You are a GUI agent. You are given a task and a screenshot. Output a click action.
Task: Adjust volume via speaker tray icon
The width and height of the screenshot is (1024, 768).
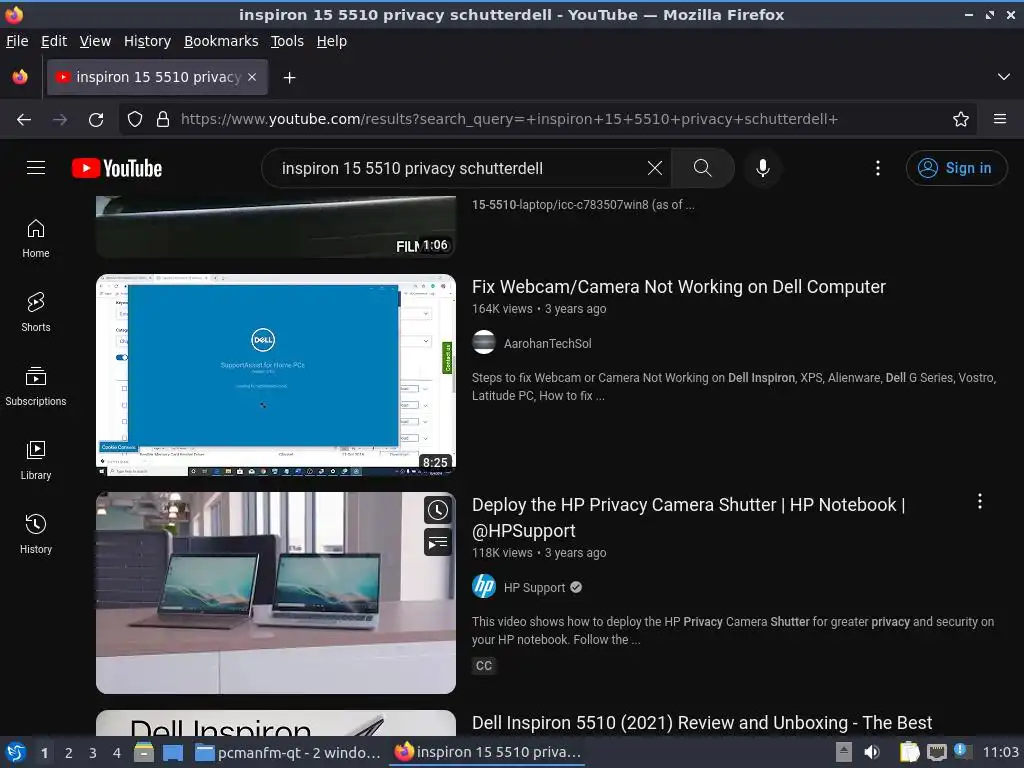pyautogui.click(x=872, y=752)
